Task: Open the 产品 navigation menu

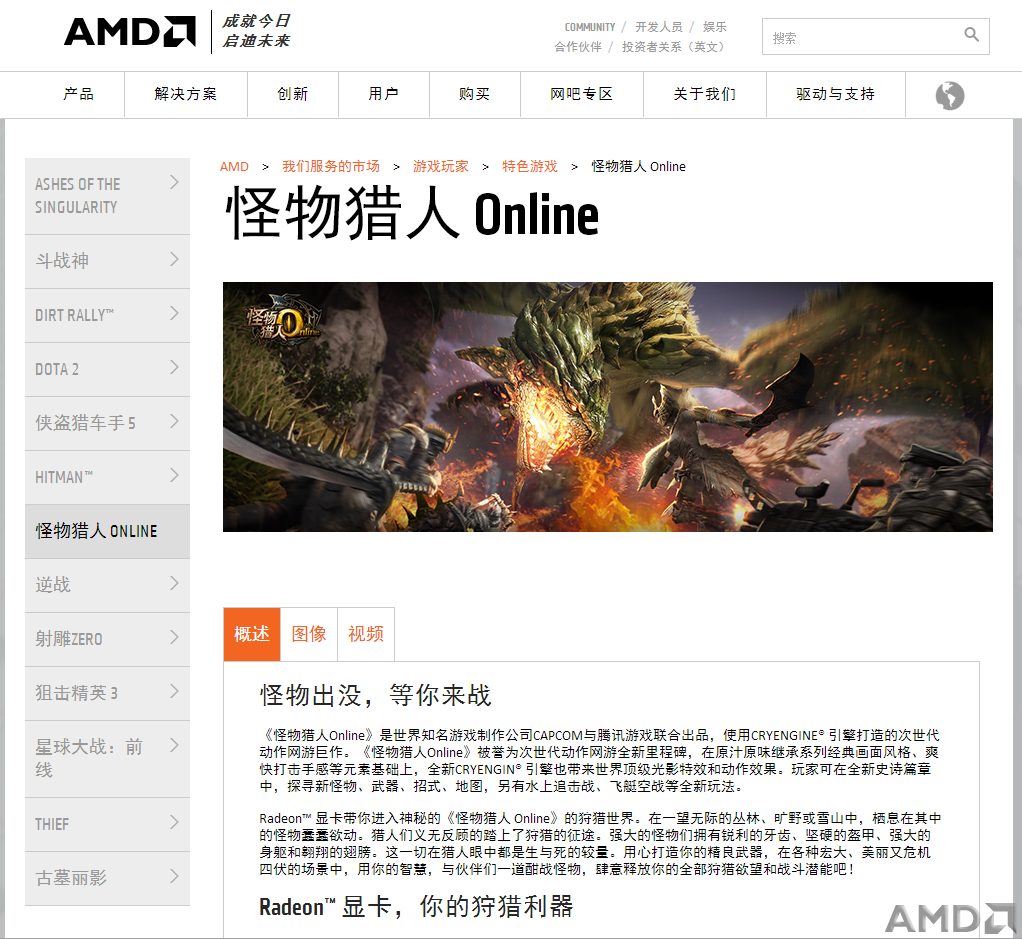Action: pyautogui.click(x=78, y=94)
